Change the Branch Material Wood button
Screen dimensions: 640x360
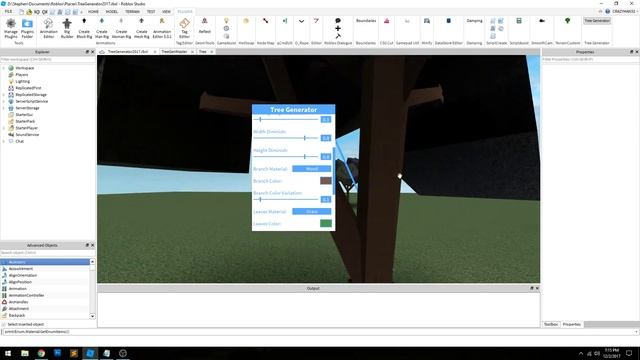[312, 169]
